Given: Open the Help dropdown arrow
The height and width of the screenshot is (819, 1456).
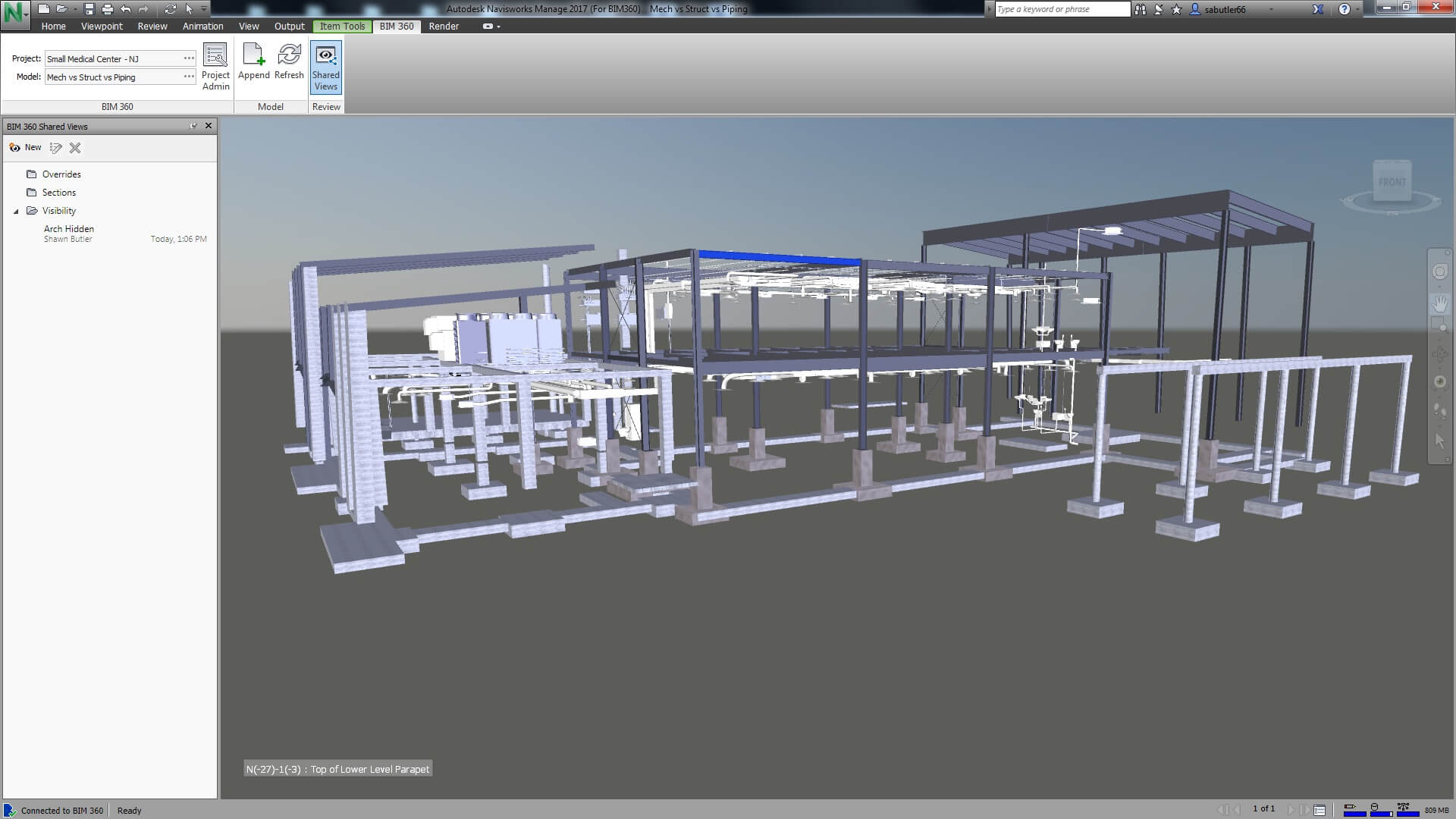Looking at the screenshot, I should point(1357,9).
